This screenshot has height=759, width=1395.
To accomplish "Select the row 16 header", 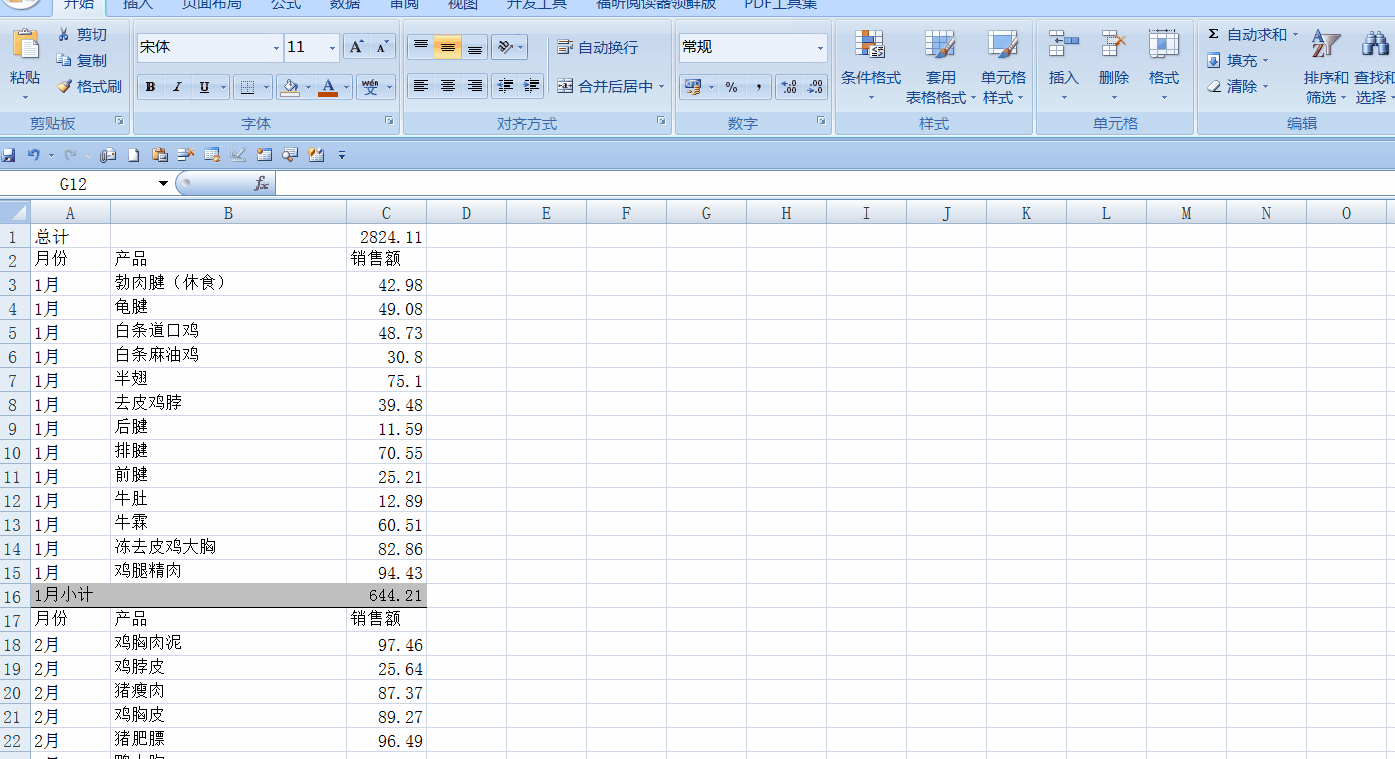I will point(14,596).
